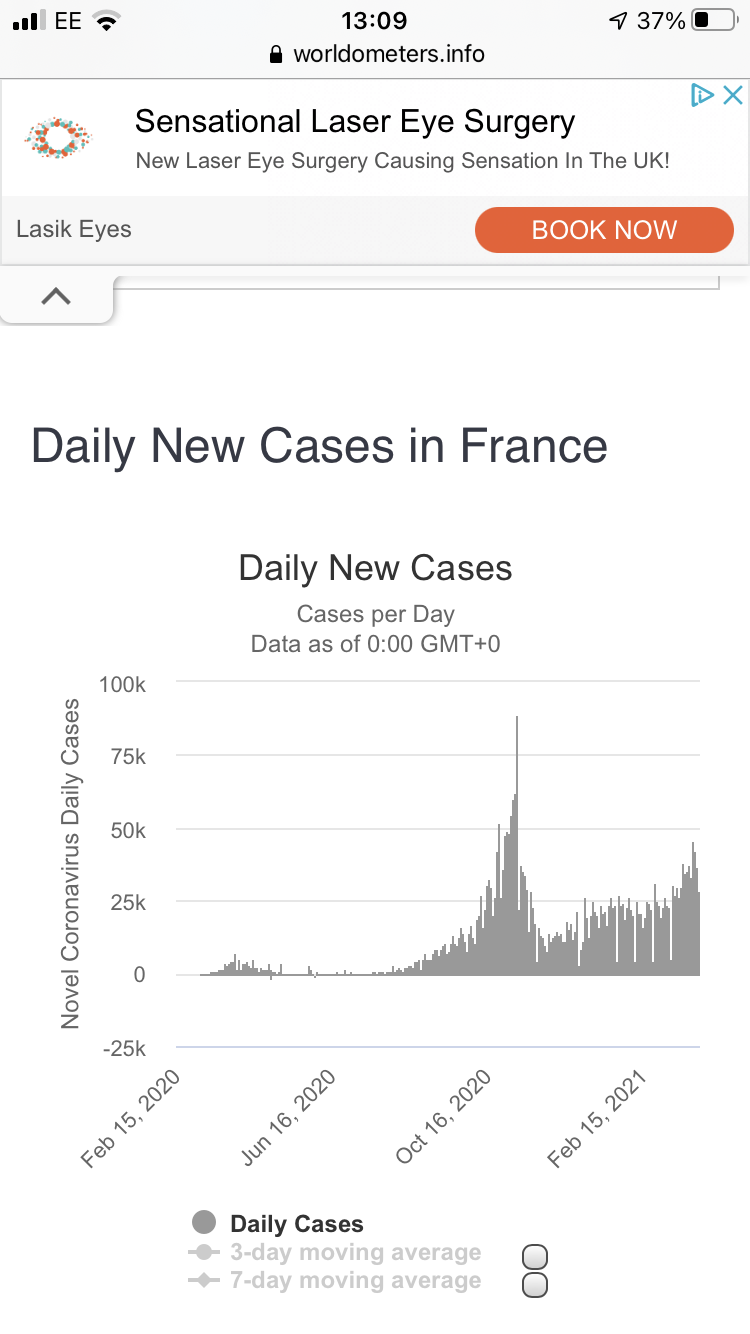The height and width of the screenshot is (1334, 750).
Task: Enable the lower legend checkbox
Action: point(535,1285)
